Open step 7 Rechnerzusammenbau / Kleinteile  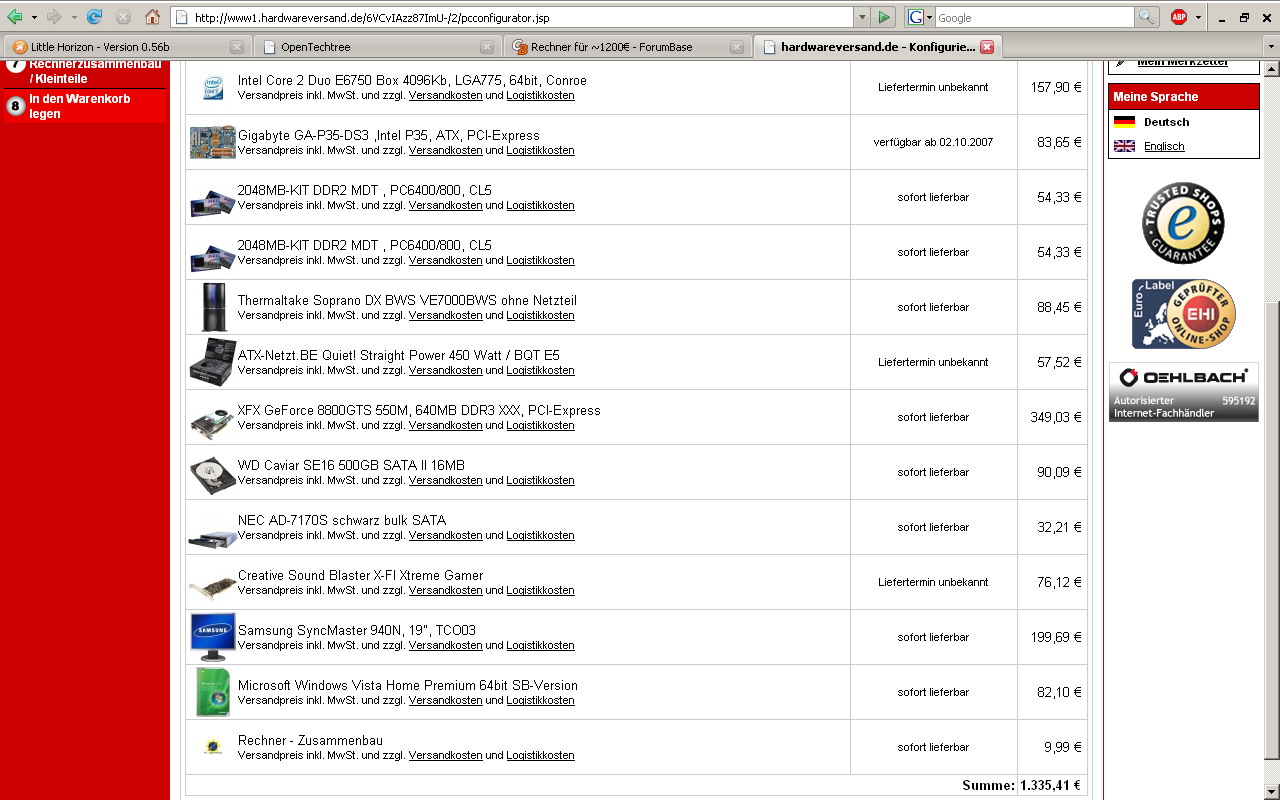click(85, 72)
